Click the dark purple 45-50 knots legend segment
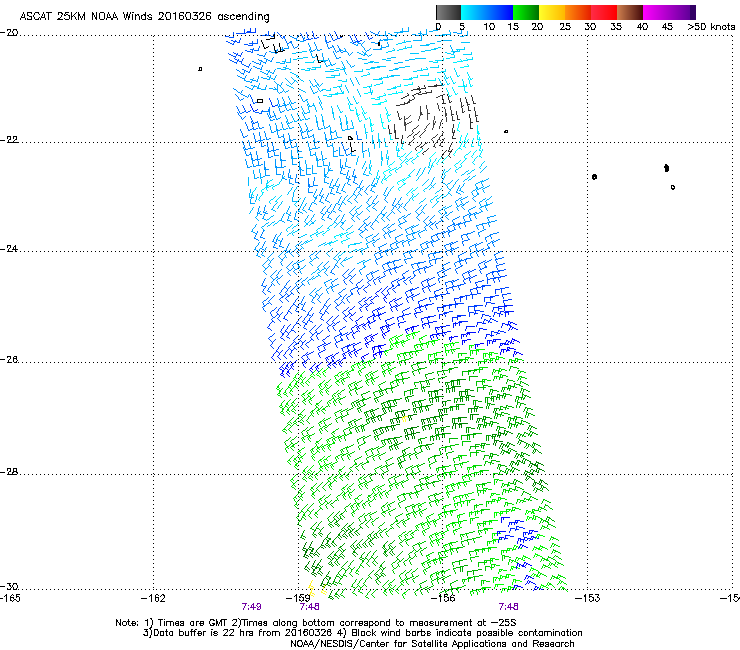740x650 pixels. pos(682,12)
